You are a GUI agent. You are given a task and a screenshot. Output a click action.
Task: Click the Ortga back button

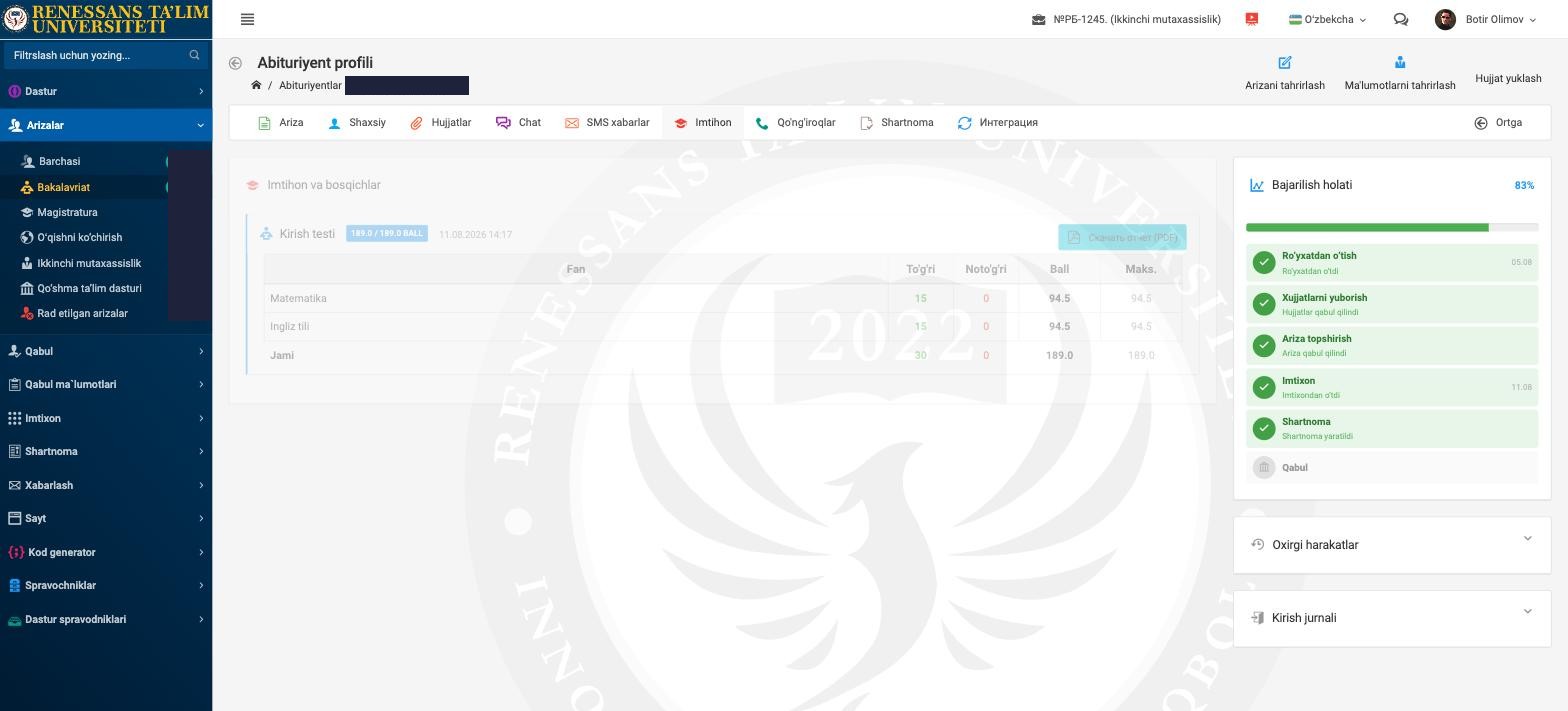1498,123
